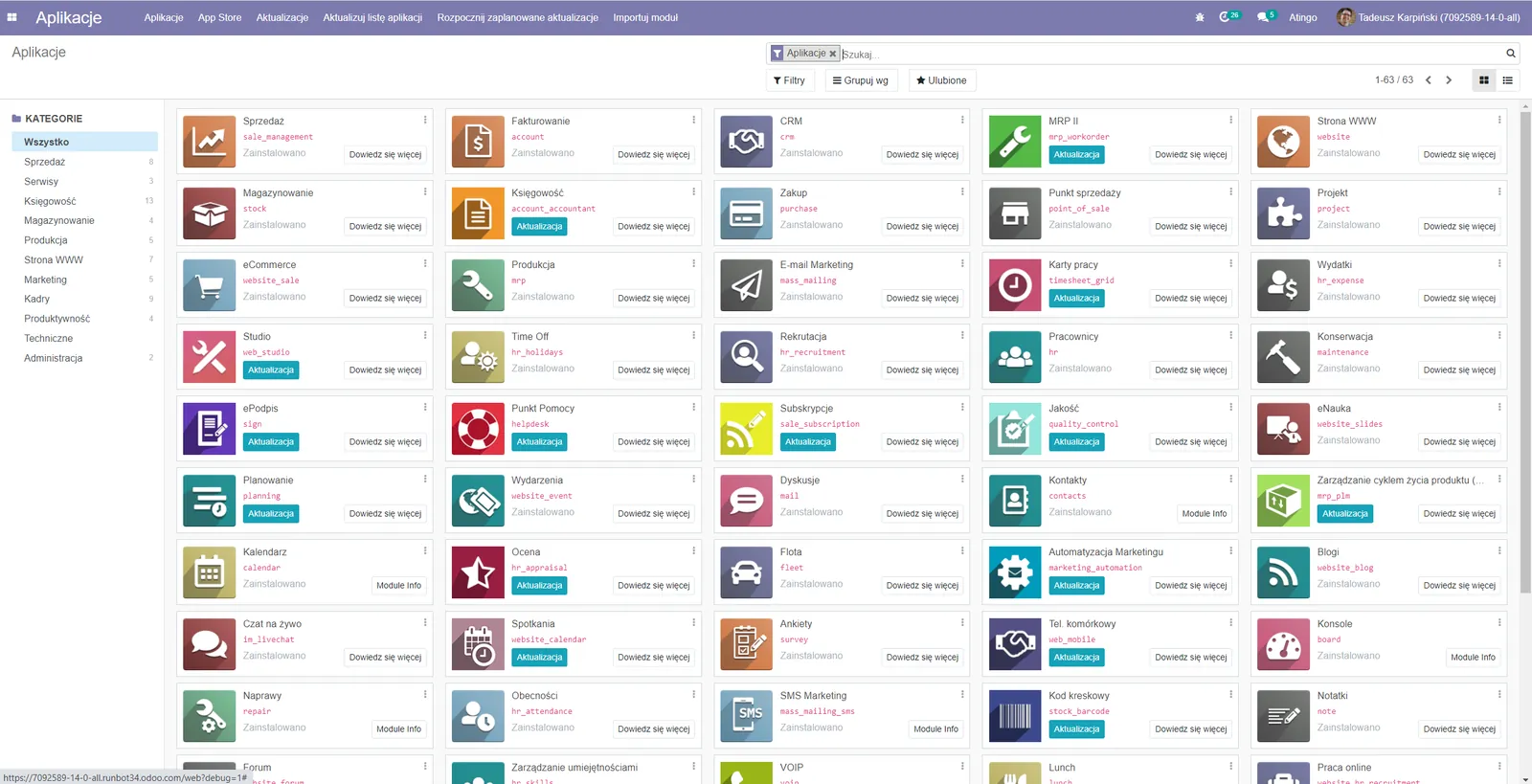
Task: Click the CRM handshake app icon
Action: pos(746,142)
